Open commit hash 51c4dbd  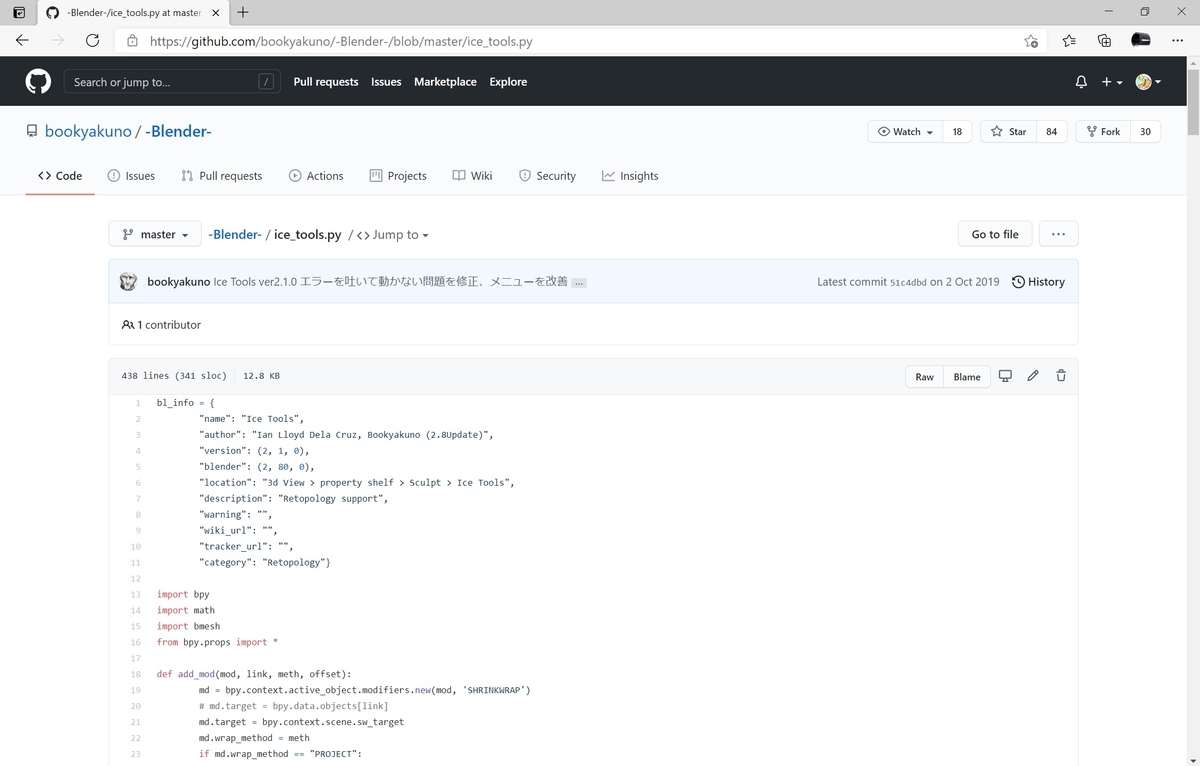[908, 283]
